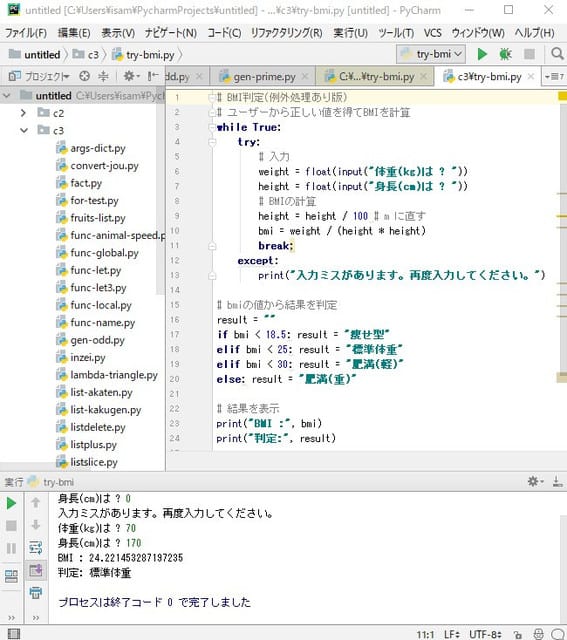Click cursor position 11:1 in status bar

[425, 635]
